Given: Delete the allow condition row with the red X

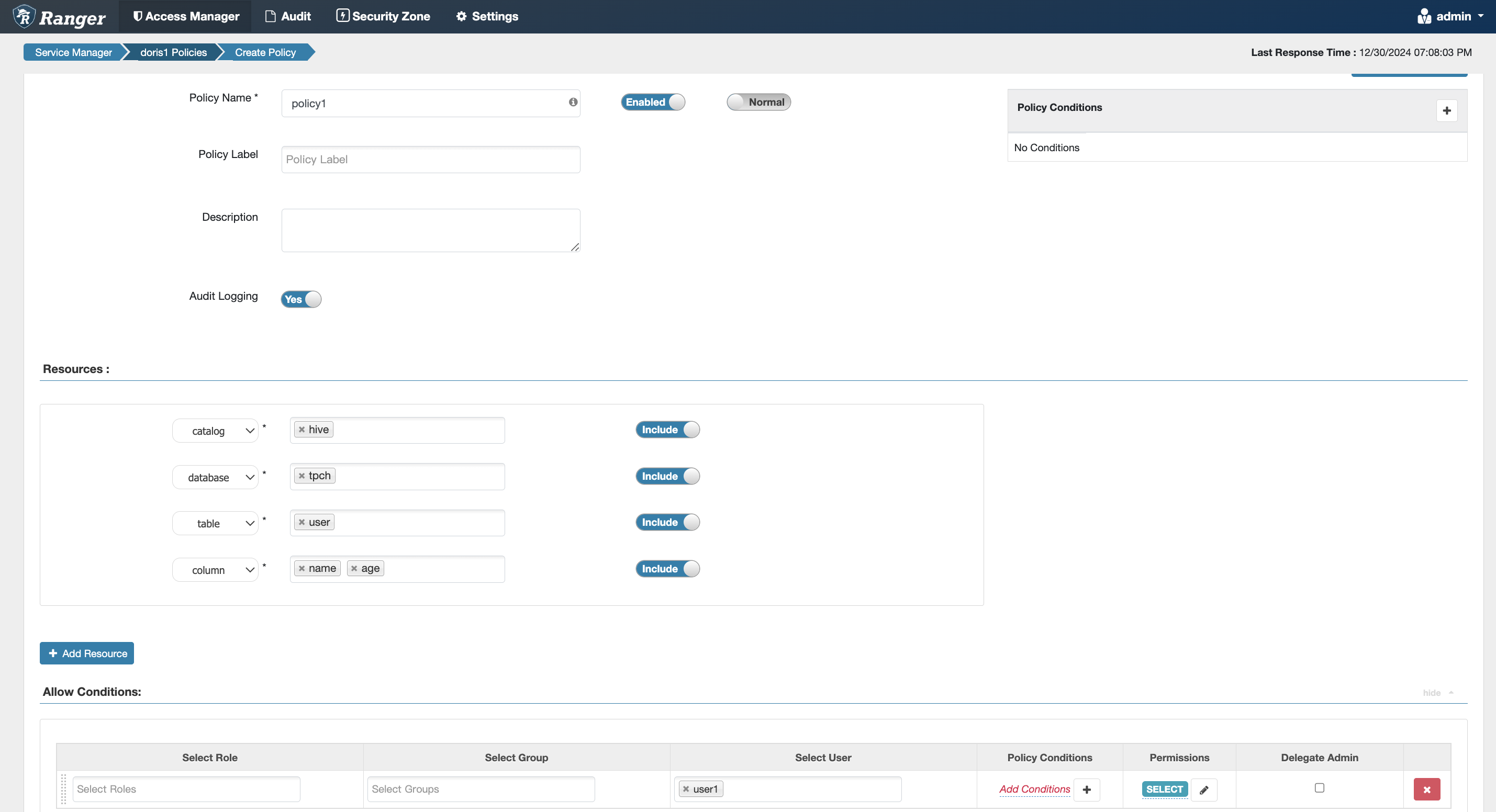Looking at the screenshot, I should tap(1426, 789).
